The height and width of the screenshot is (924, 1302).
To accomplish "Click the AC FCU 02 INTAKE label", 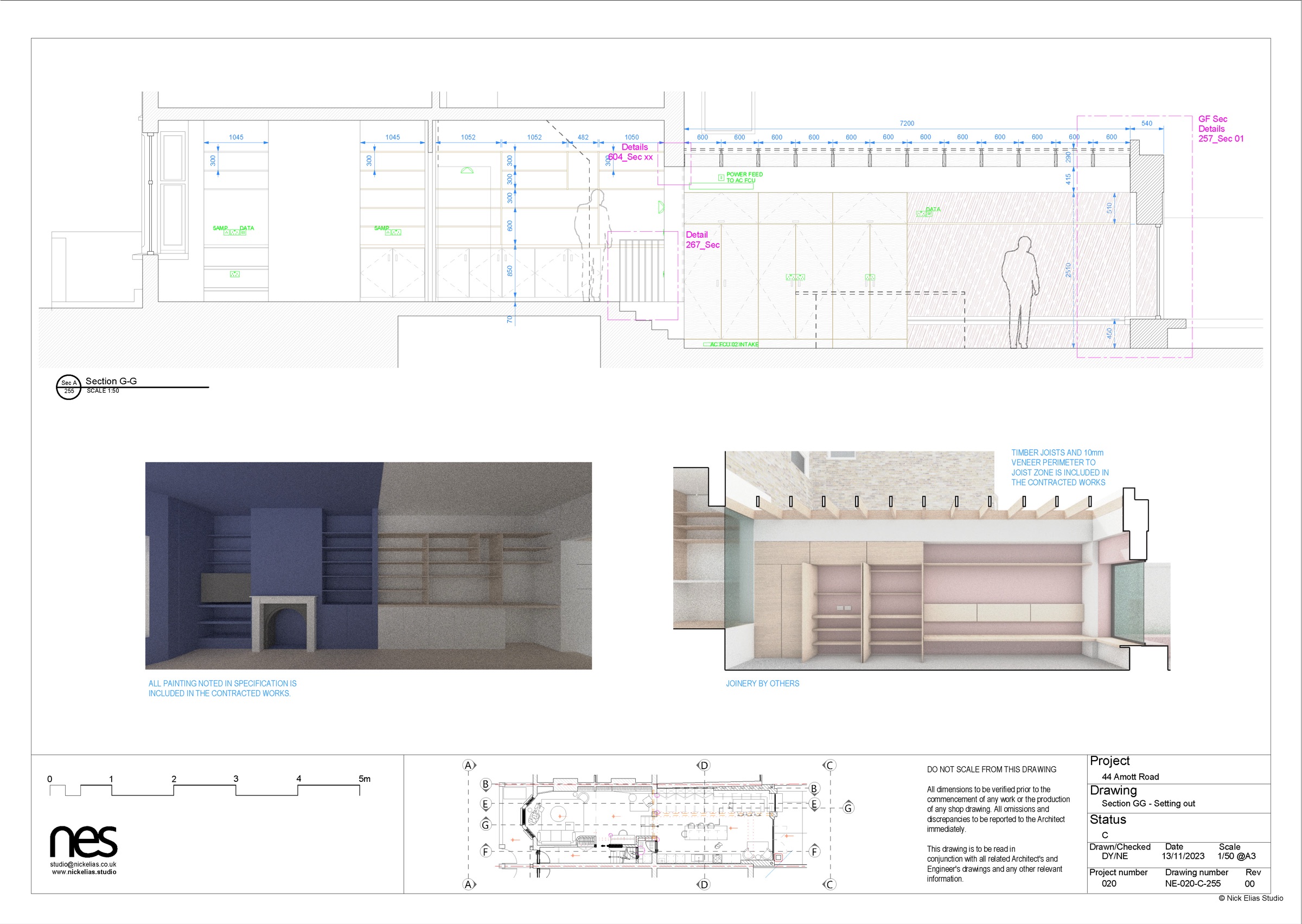I will [x=734, y=344].
